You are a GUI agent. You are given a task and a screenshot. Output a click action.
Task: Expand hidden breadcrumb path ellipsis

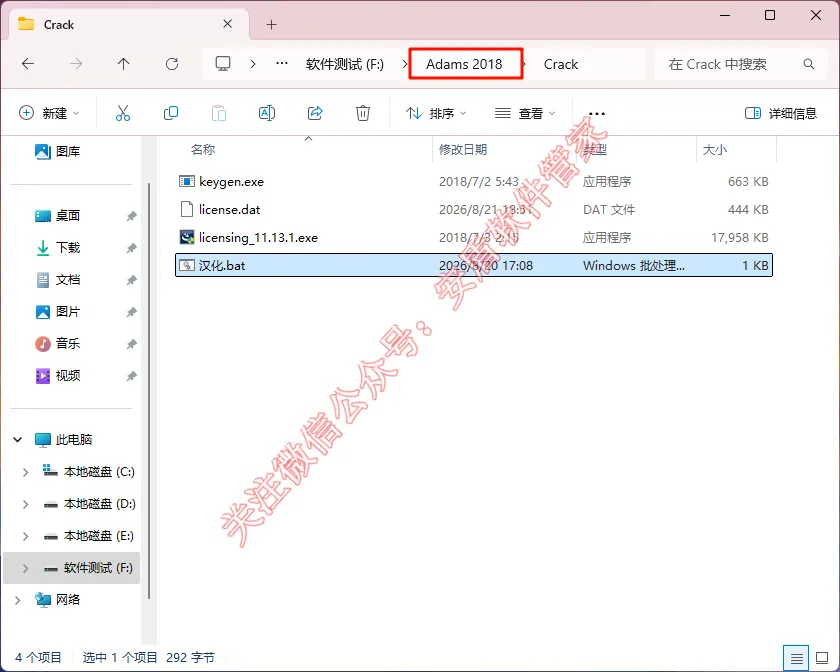click(282, 64)
